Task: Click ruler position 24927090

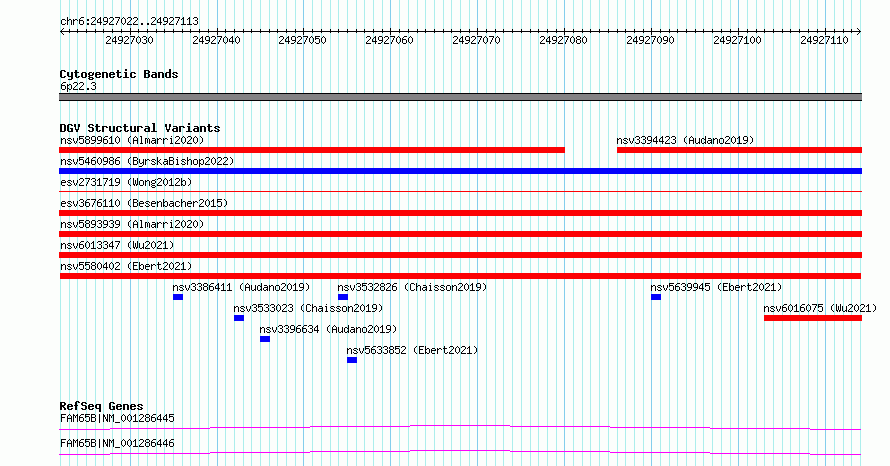Action: pyautogui.click(x=650, y=40)
